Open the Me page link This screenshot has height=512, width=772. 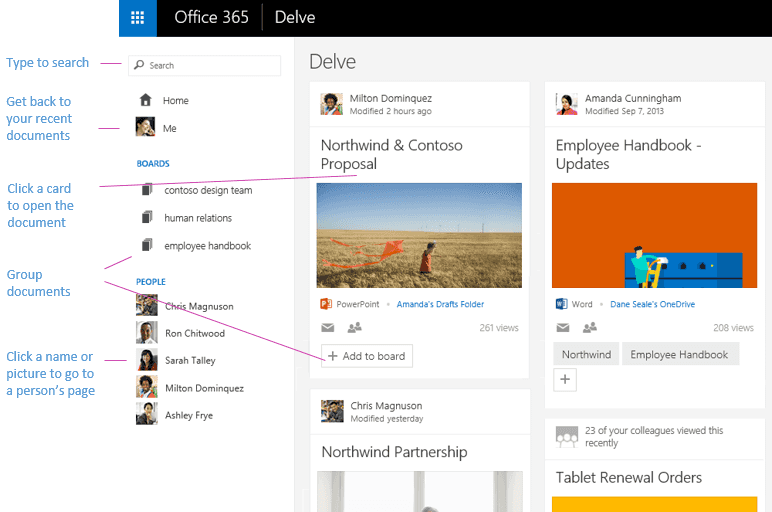169,128
